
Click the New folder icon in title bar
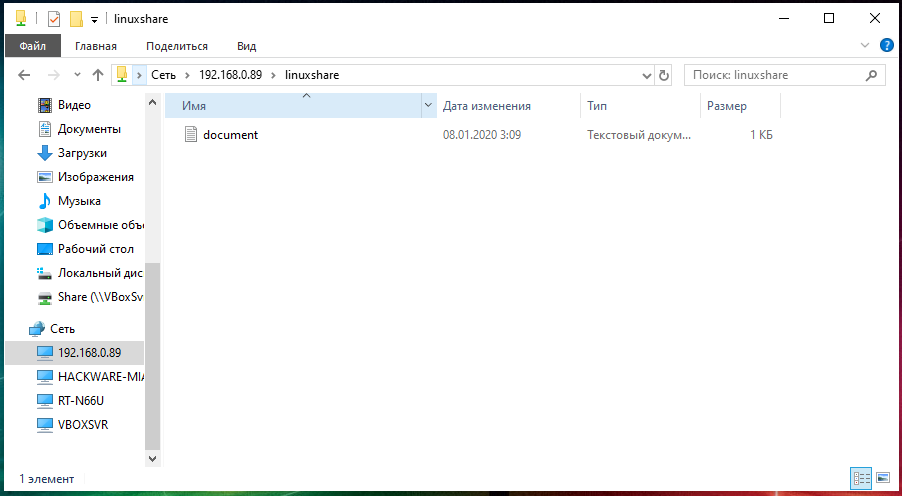[x=75, y=19]
